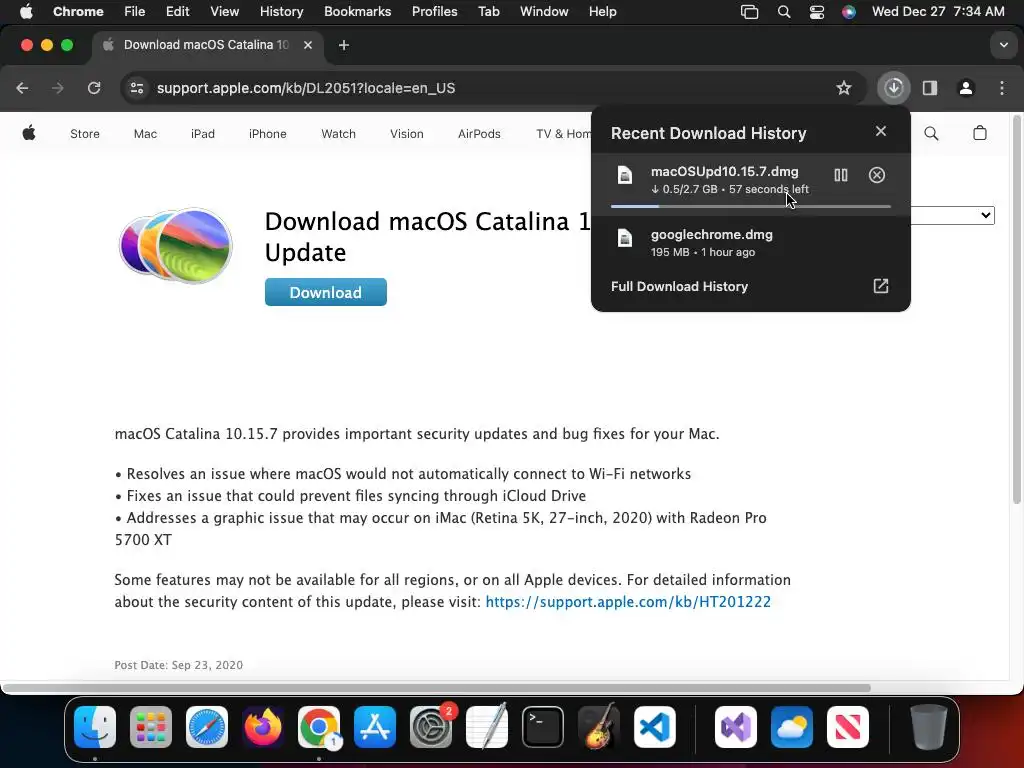
Task: Go to Store in Apple nav
Action: click(85, 134)
